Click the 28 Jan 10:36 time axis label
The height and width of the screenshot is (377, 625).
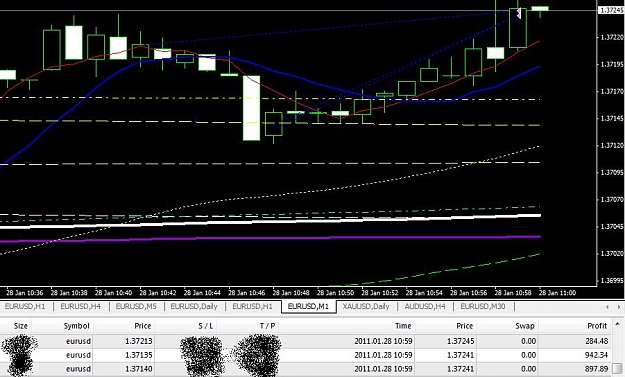[x=25, y=293]
